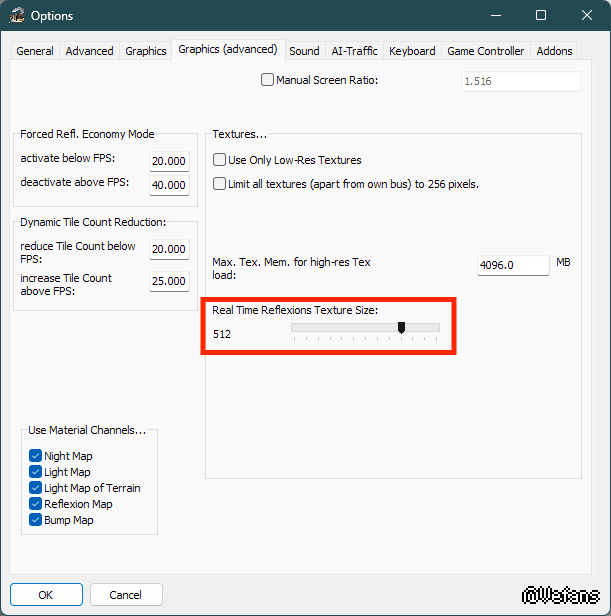Go to the Sound tab

(304, 51)
